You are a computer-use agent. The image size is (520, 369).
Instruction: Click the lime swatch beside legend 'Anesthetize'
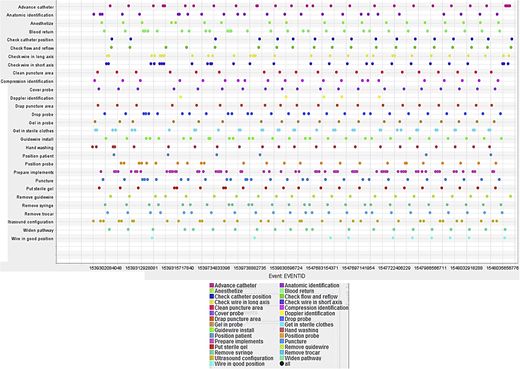click(212, 291)
